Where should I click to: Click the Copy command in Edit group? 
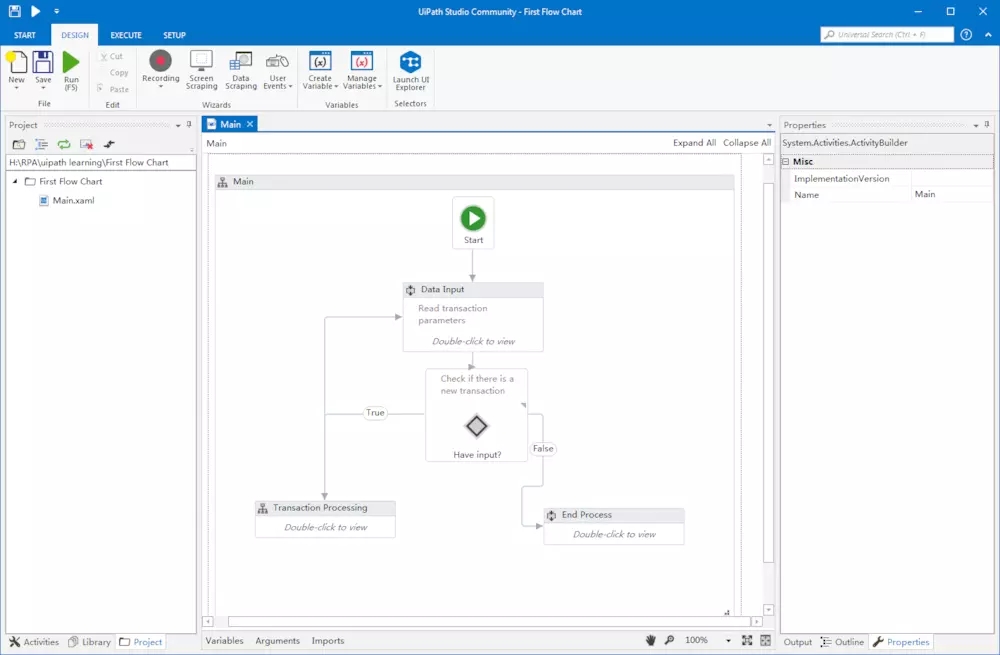pos(119,73)
